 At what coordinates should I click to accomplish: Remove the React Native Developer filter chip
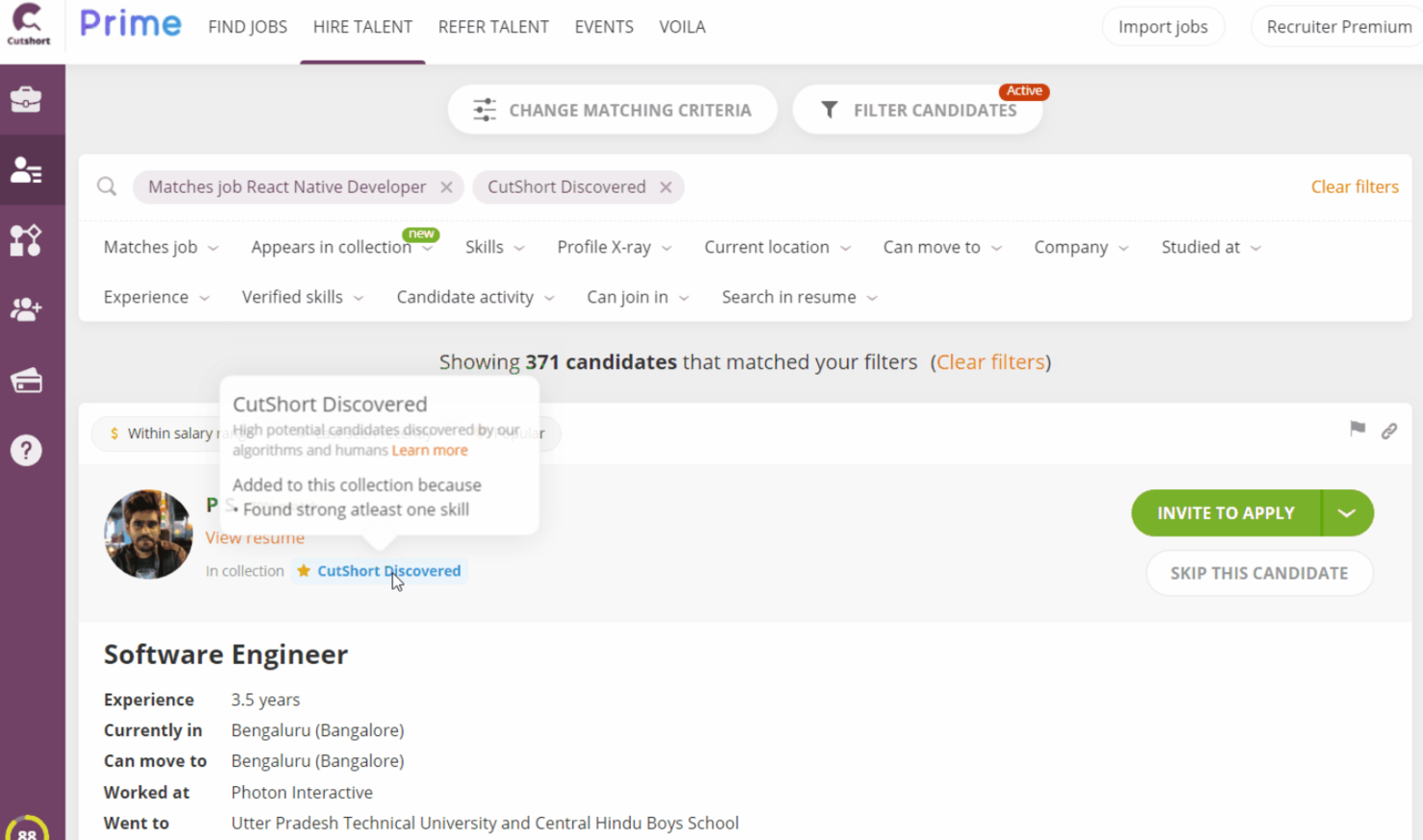(x=446, y=187)
